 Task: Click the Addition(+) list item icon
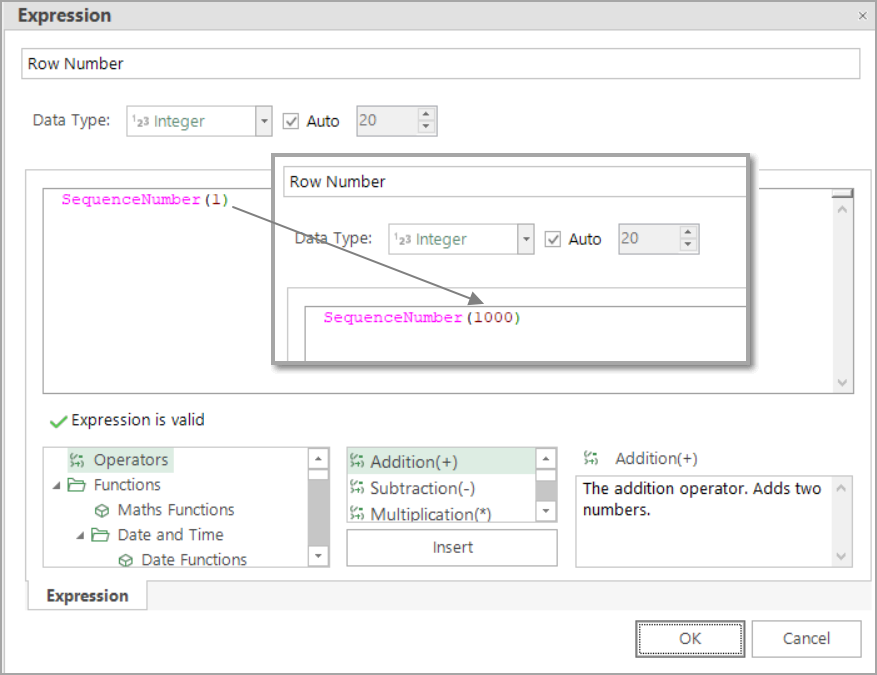357,461
